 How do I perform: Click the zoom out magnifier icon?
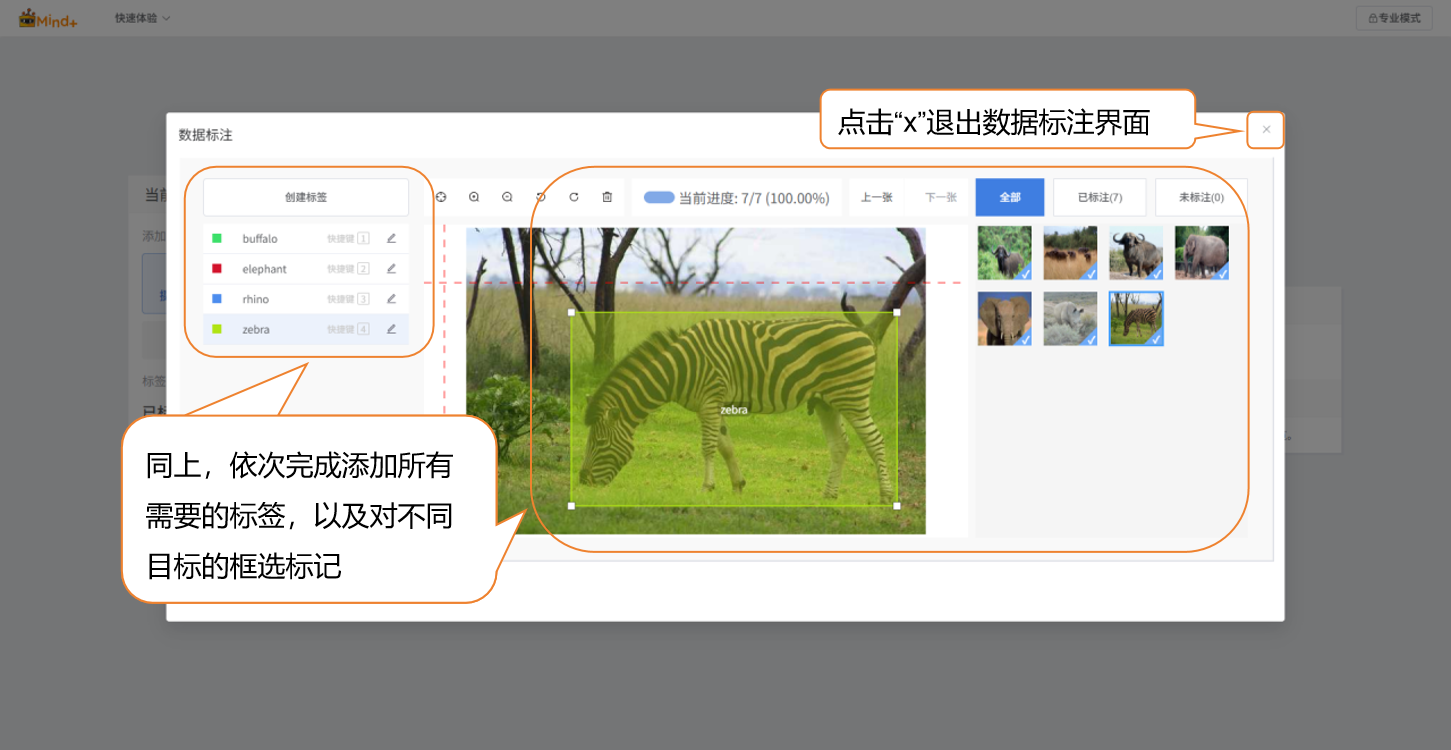point(507,198)
